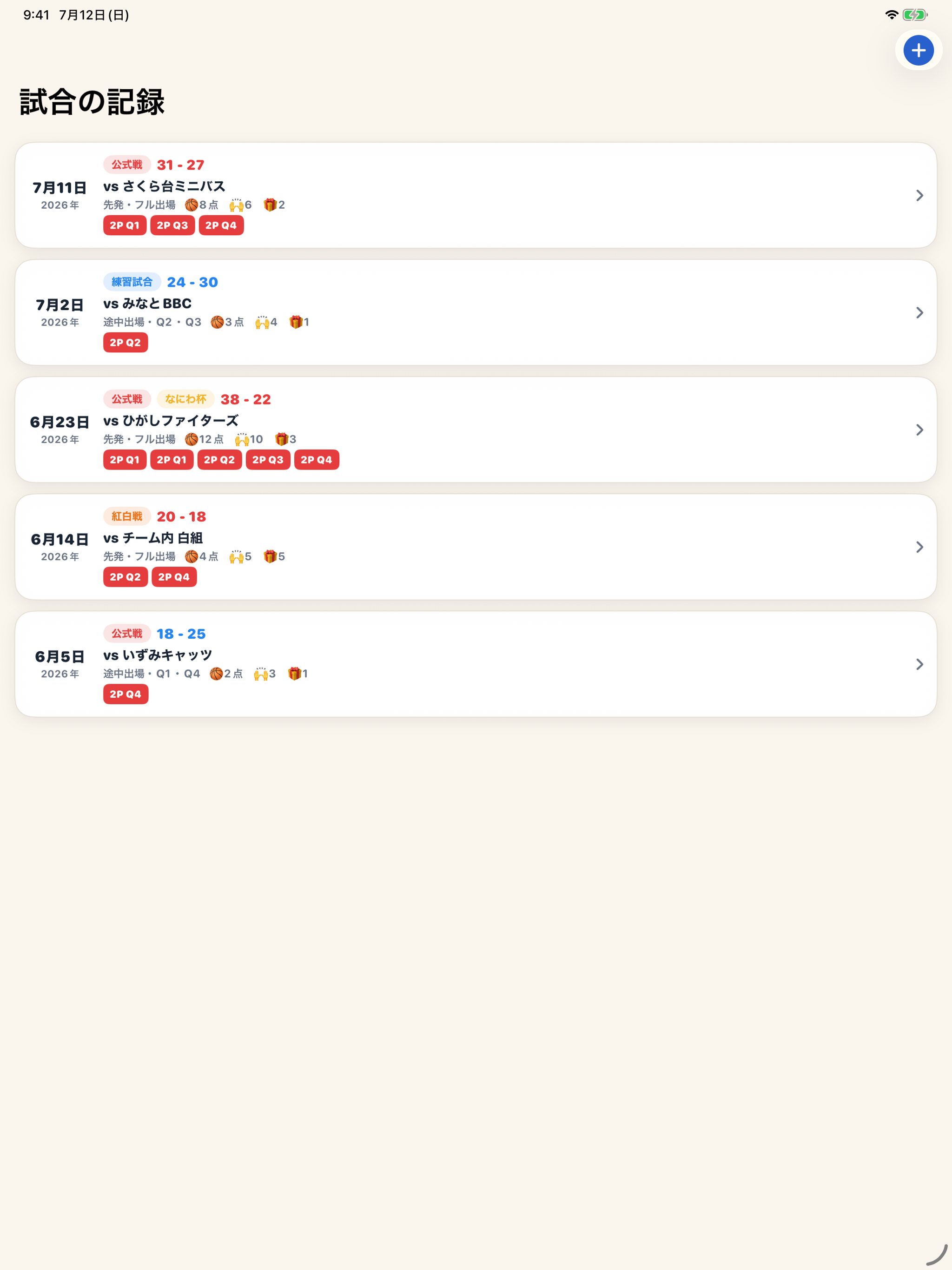952x1270 pixels.
Task: Open the 7月11日 game chevron
Action: click(919, 196)
